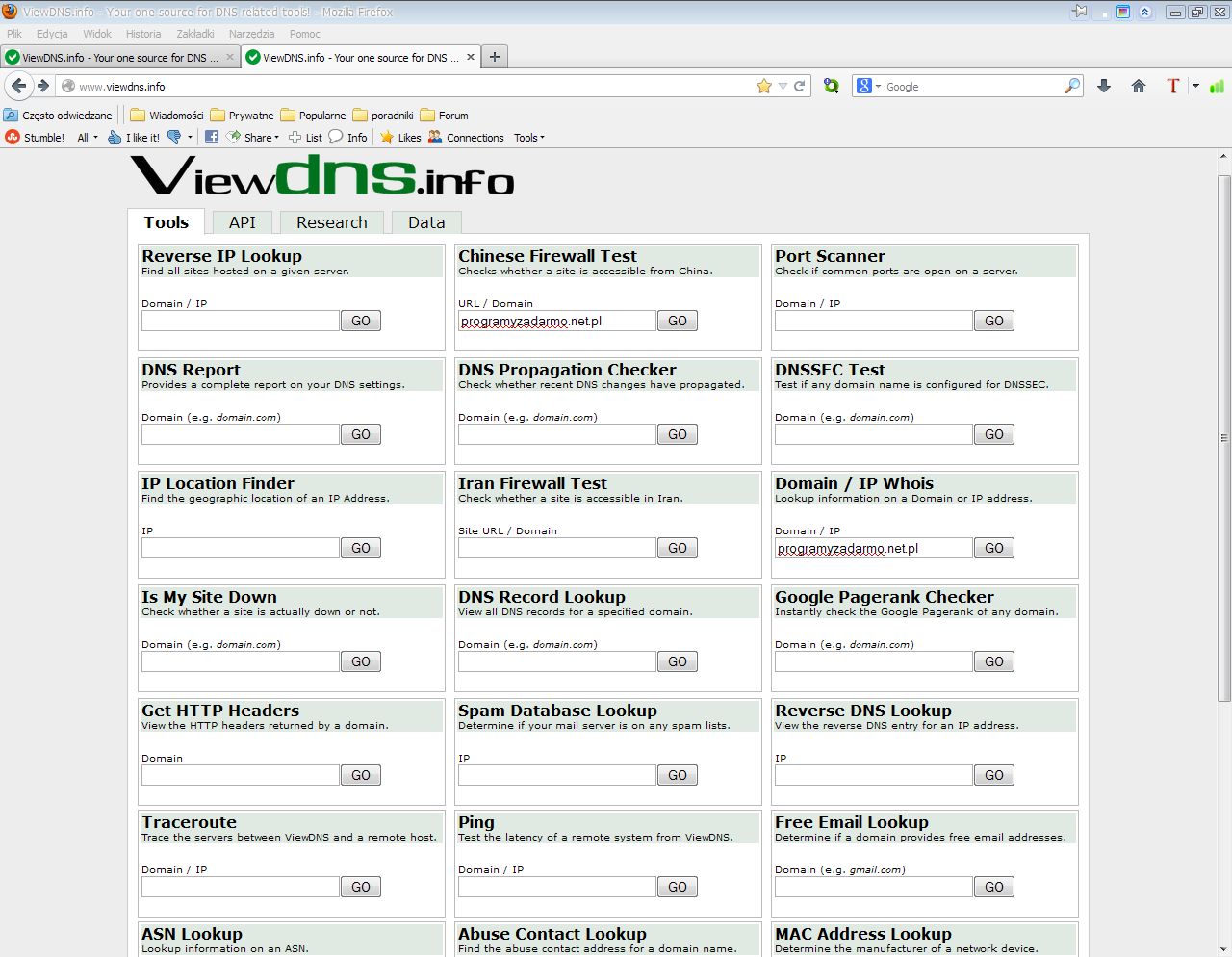Switch to the API tab
The width and height of the screenshot is (1232, 957).
[243, 222]
